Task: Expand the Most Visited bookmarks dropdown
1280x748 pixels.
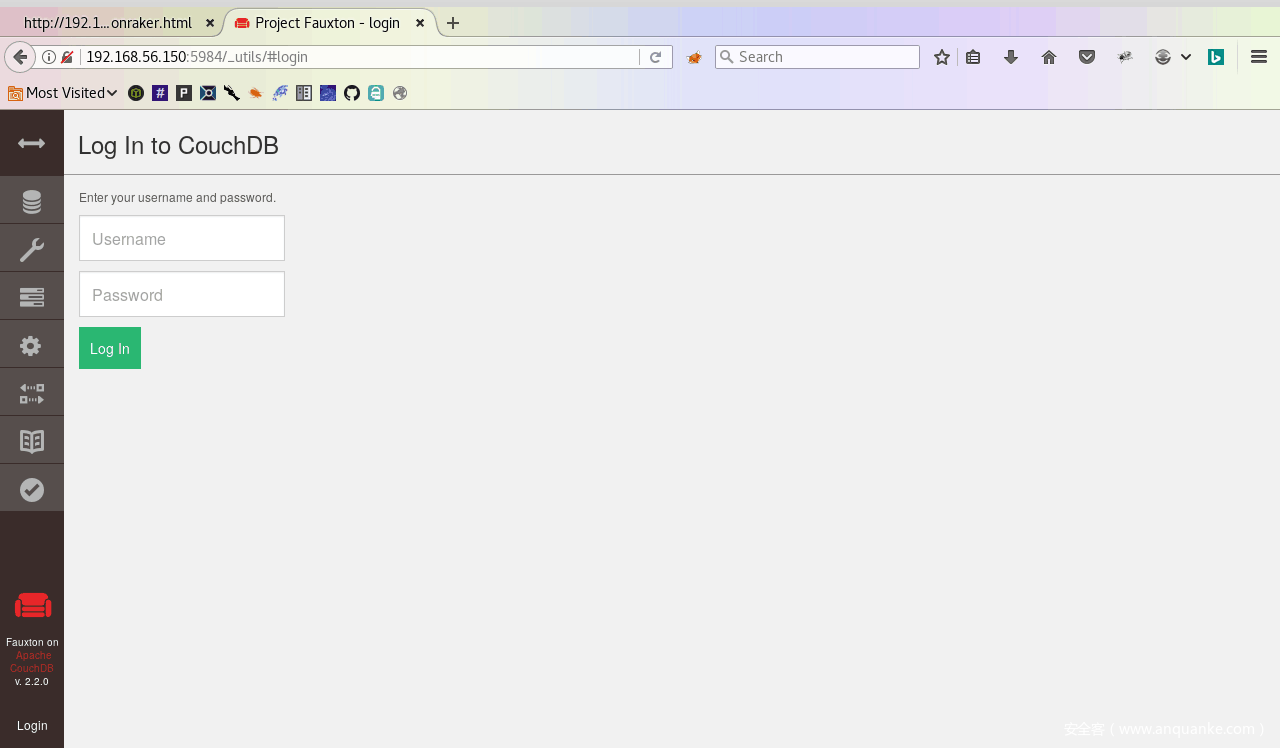Action: tap(62, 93)
